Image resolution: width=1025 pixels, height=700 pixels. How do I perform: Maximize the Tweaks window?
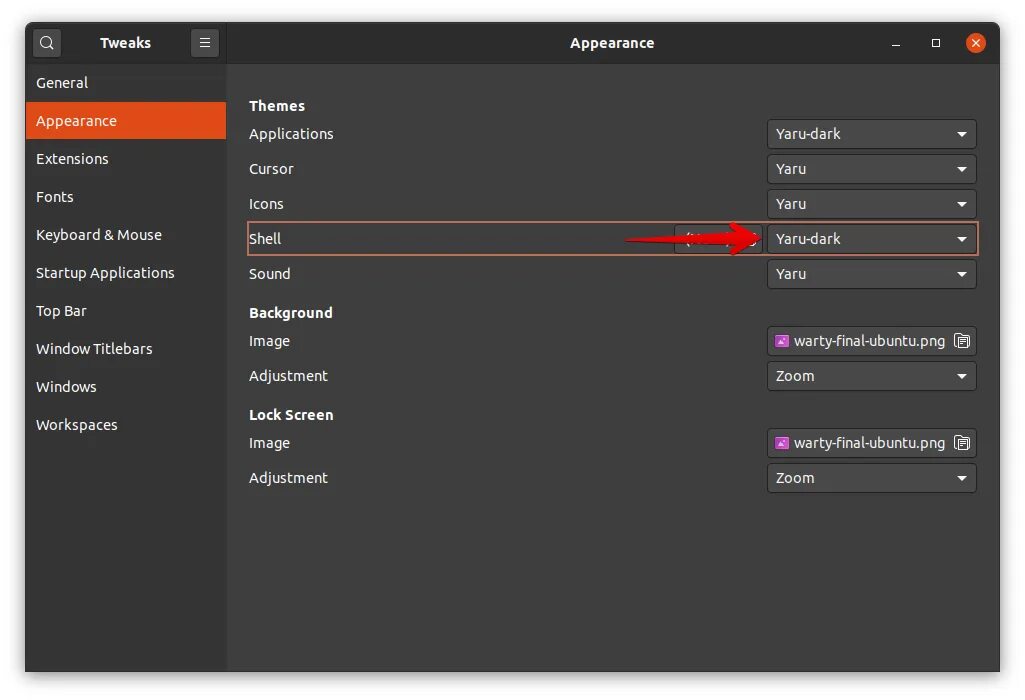936,43
